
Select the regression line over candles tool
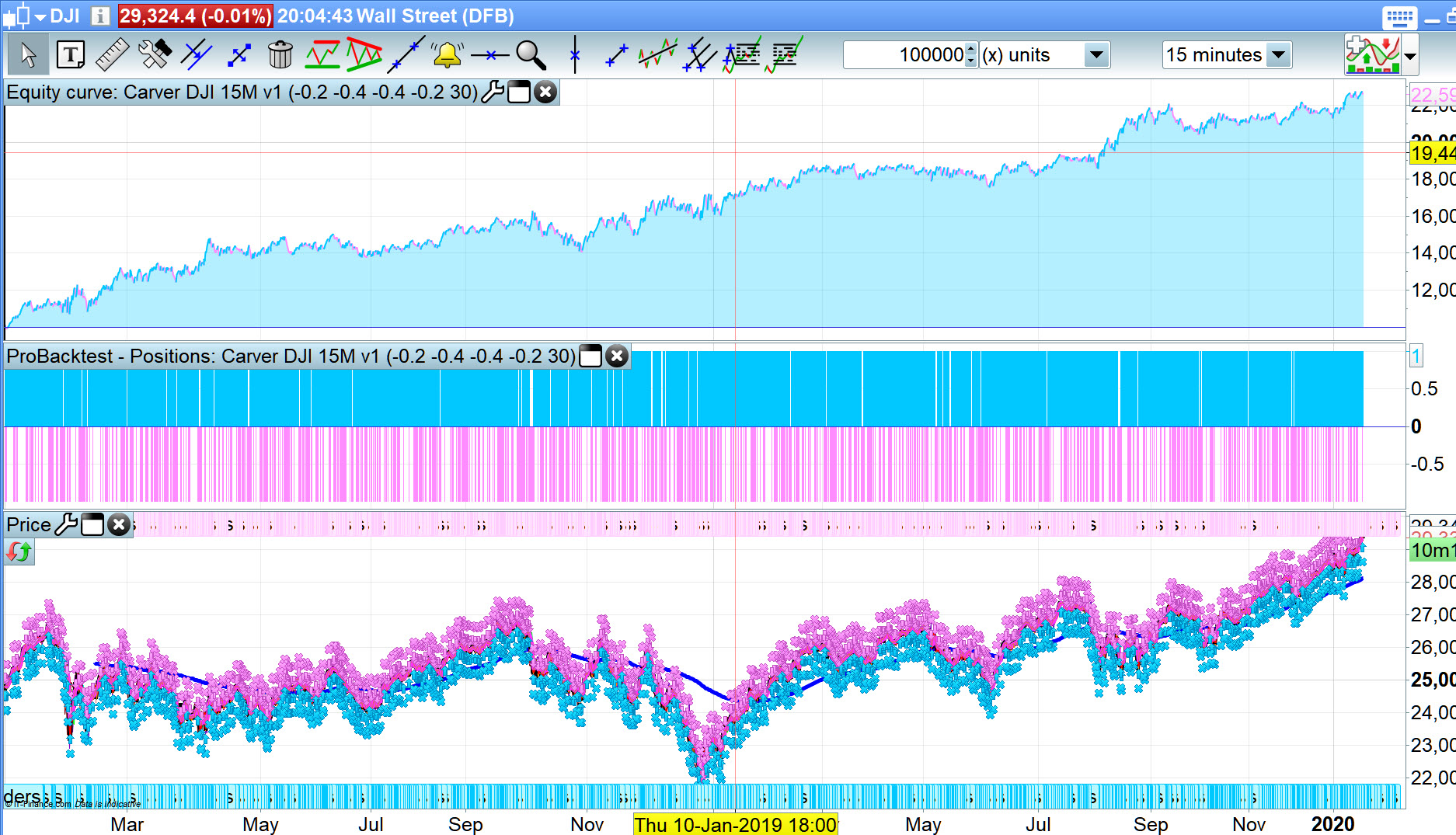point(658,54)
